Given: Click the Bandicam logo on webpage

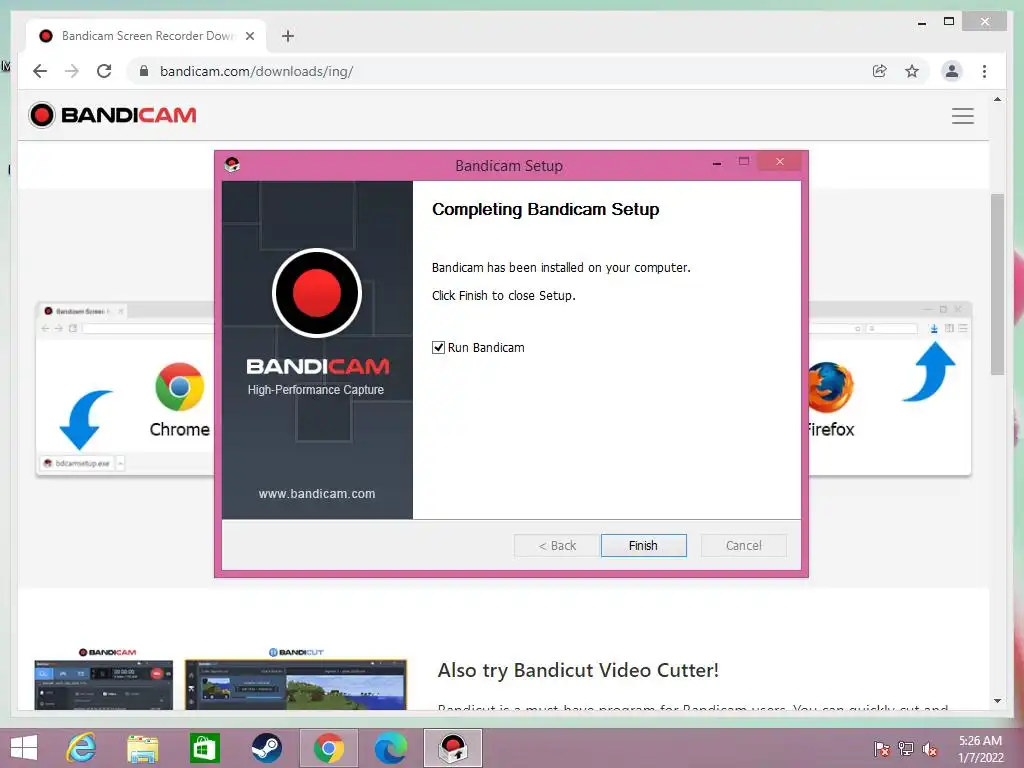Looking at the screenshot, I should click(112, 115).
